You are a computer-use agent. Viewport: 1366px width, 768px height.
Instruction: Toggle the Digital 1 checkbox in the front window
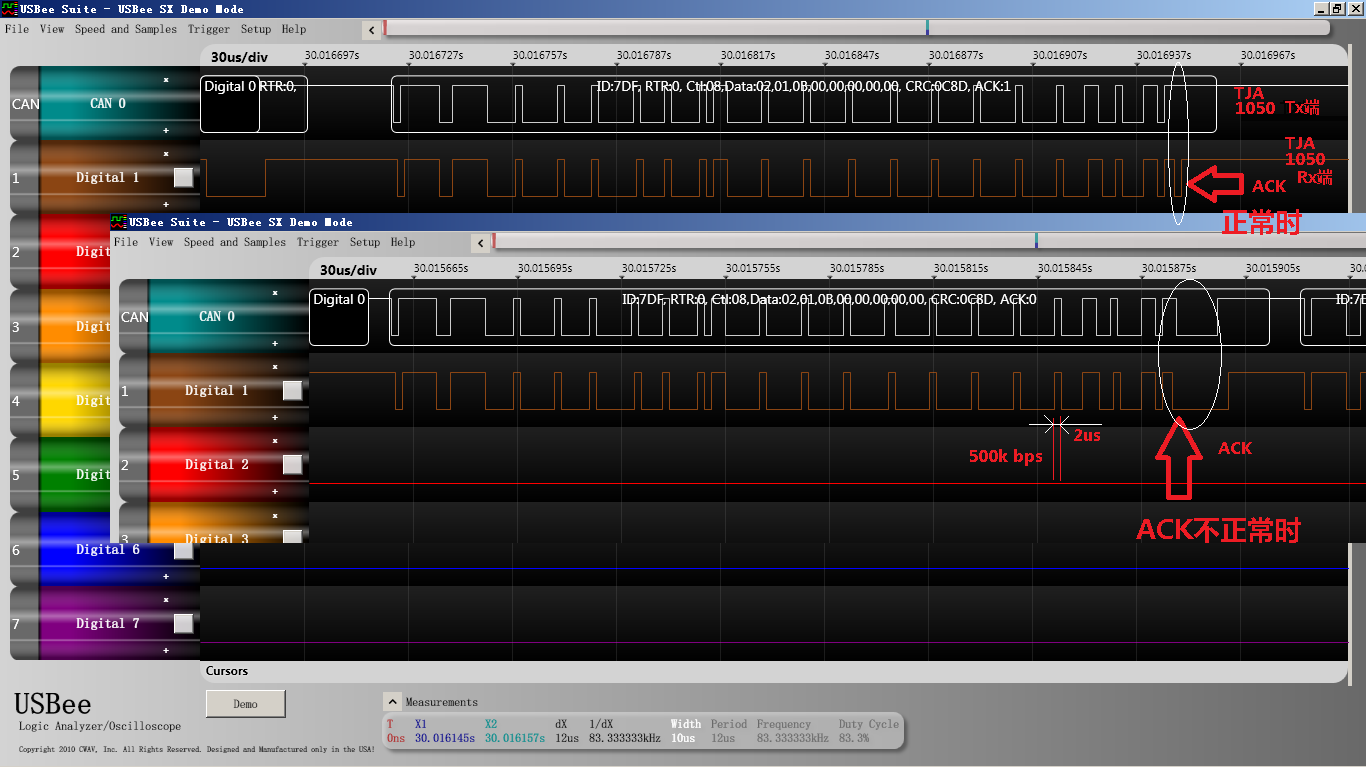pos(292,391)
